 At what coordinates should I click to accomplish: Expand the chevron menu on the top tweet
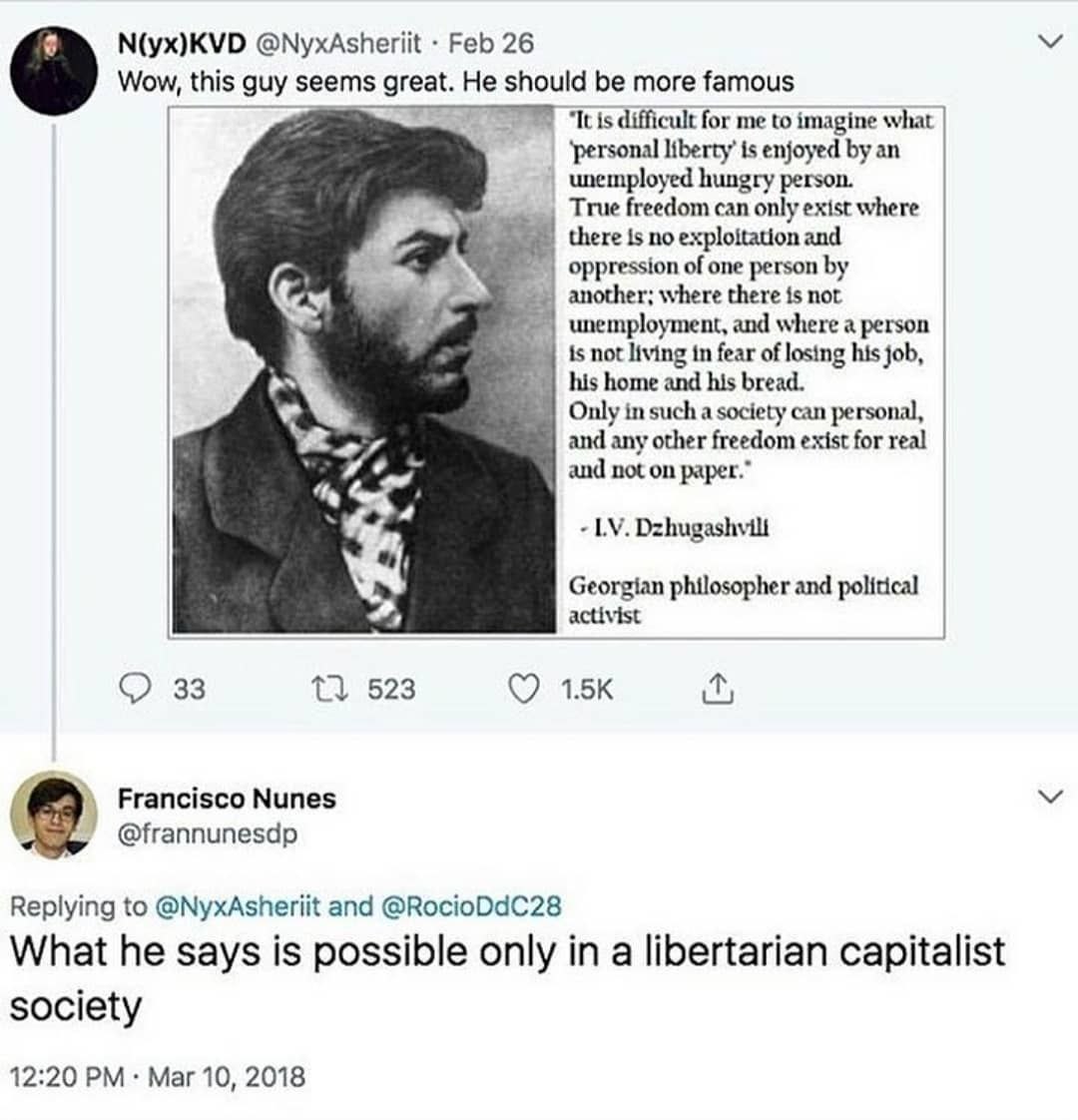pyautogui.click(x=1049, y=43)
